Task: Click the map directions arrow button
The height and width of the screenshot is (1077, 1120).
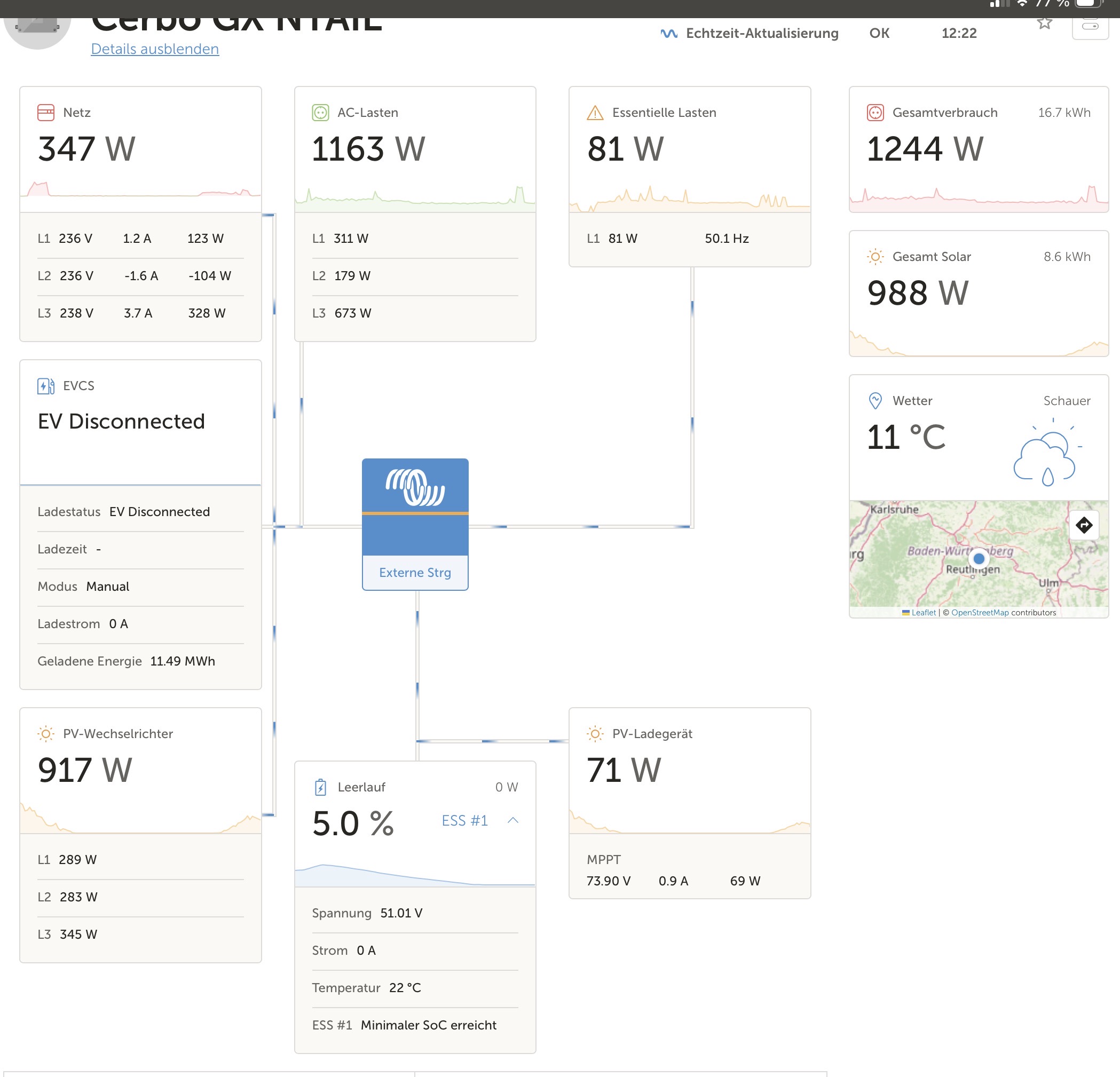Action: coord(1083,525)
